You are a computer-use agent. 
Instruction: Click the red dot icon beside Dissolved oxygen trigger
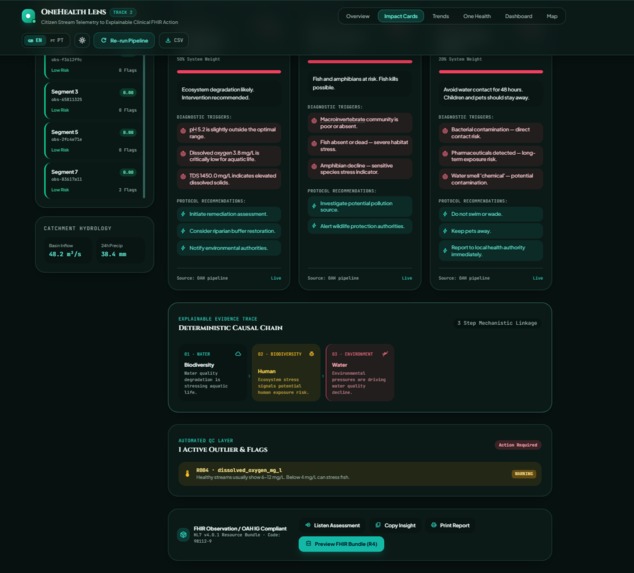coord(183,154)
